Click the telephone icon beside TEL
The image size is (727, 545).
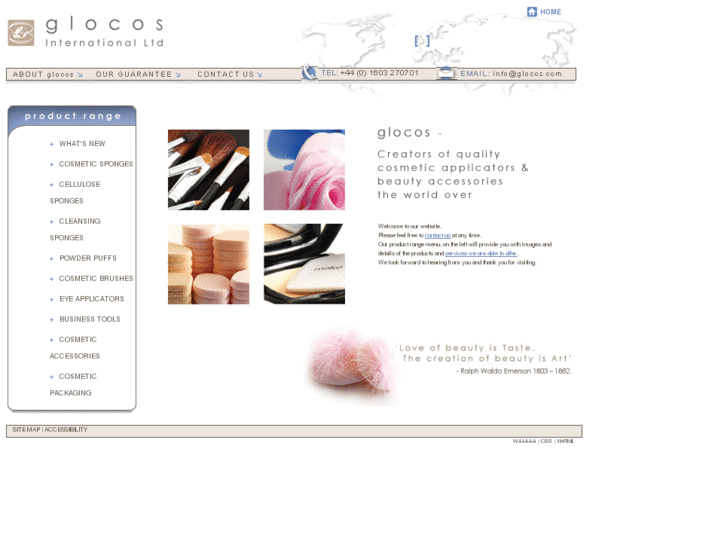pyautogui.click(x=309, y=73)
